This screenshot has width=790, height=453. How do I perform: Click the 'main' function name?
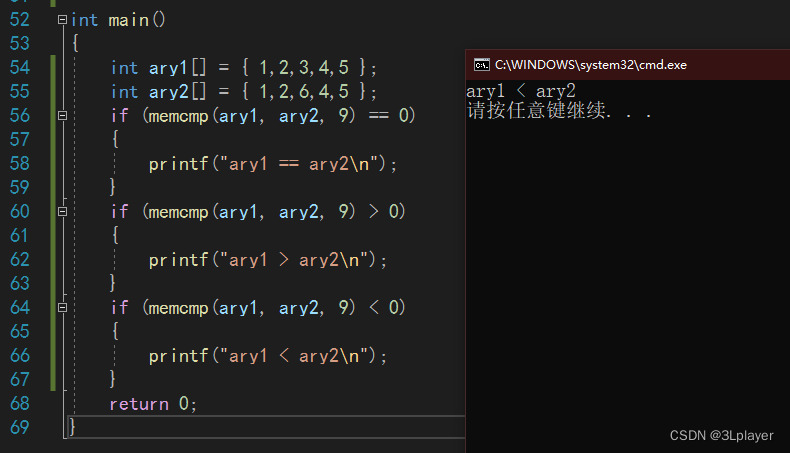click(128, 20)
